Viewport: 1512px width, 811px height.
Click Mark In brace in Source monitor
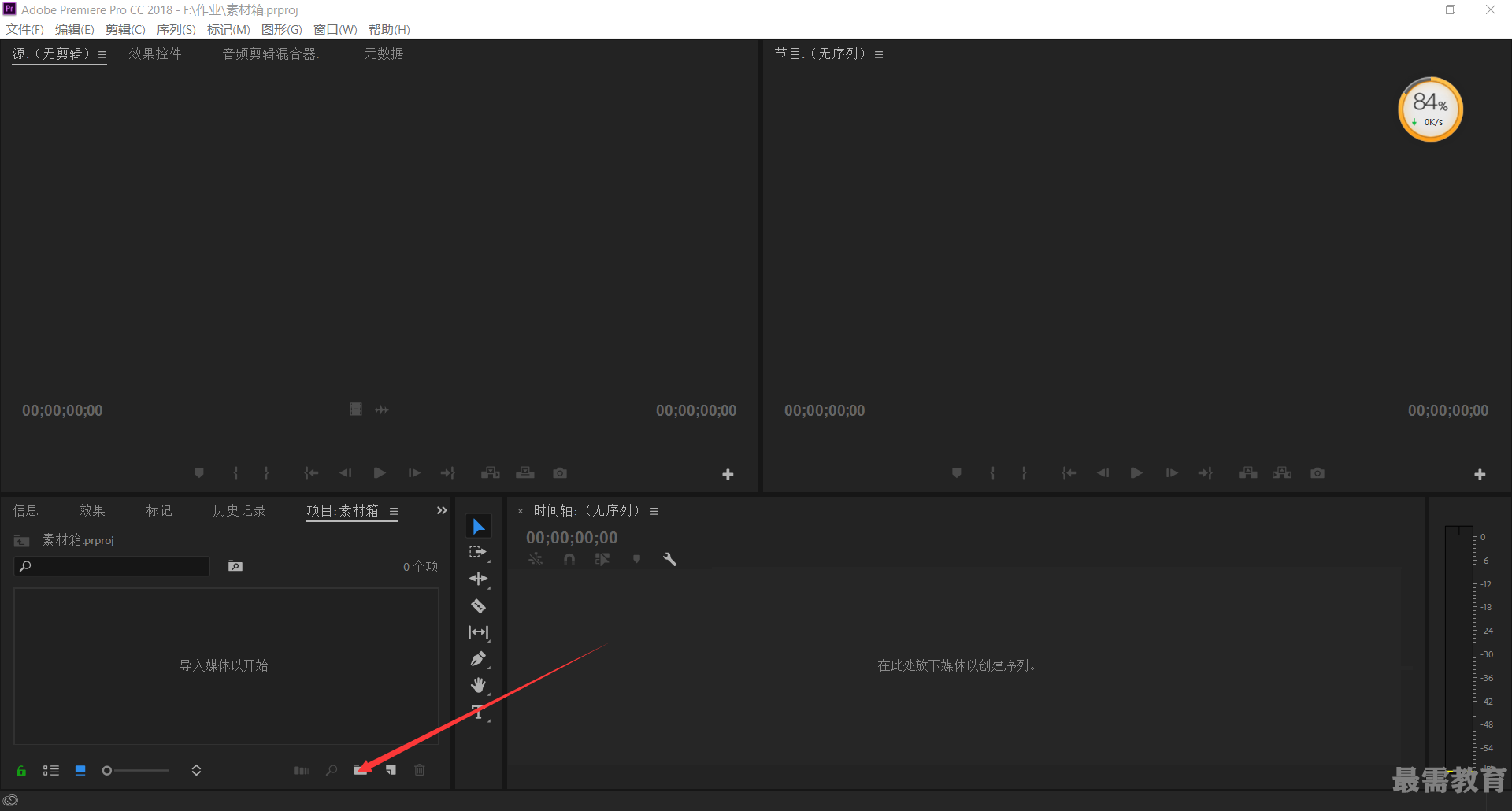click(235, 473)
